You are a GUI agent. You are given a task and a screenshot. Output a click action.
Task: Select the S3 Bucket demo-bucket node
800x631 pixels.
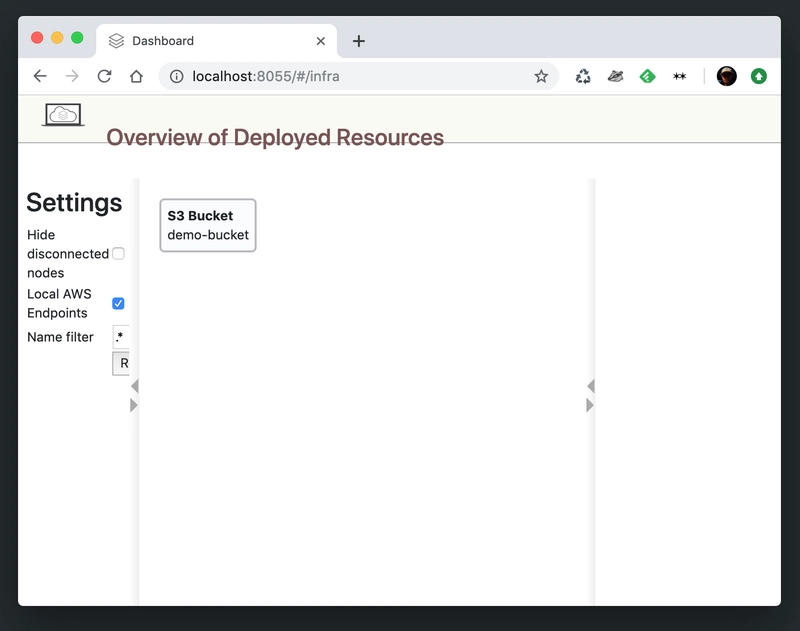click(x=208, y=225)
